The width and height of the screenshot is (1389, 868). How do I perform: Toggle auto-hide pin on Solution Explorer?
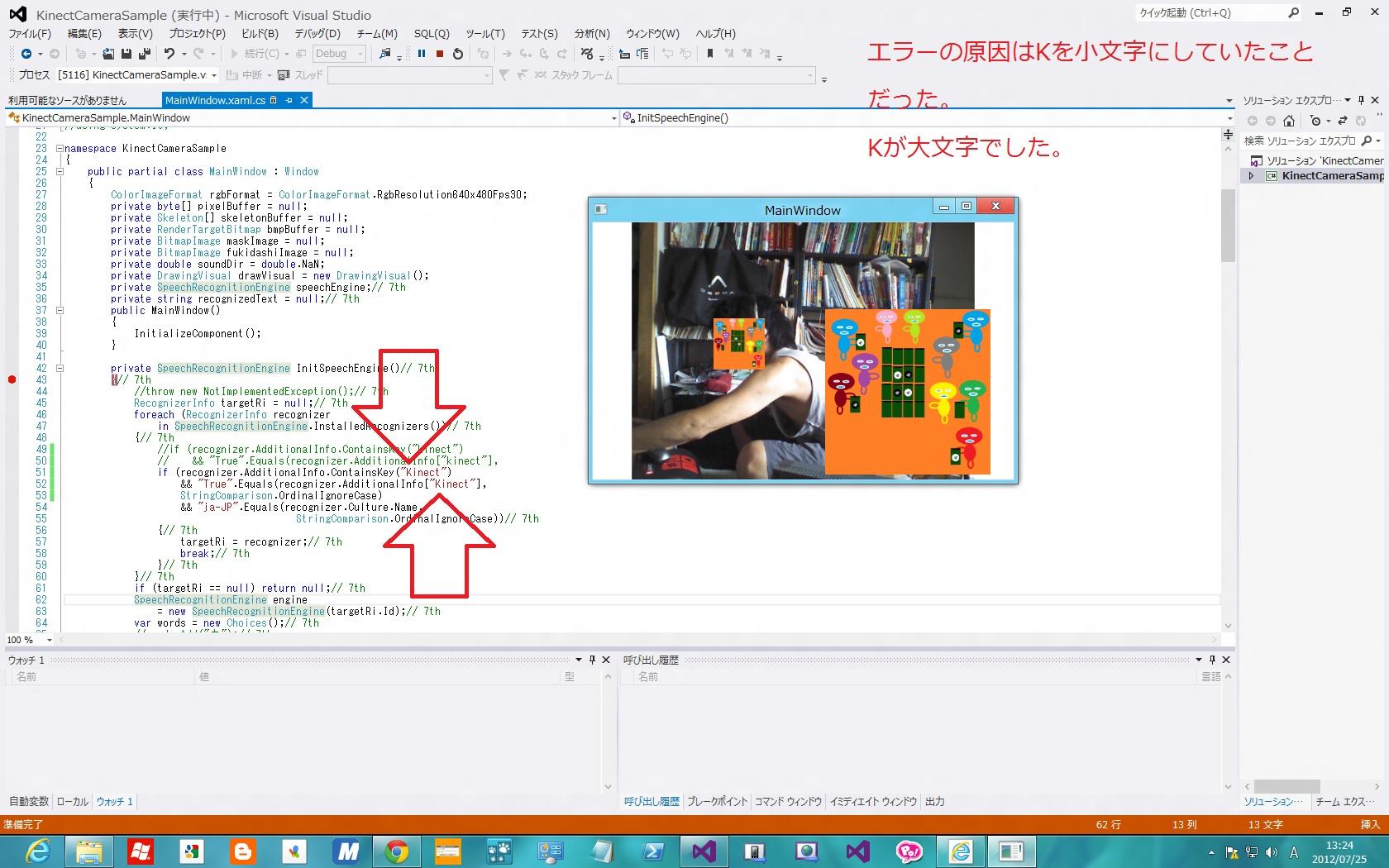(1361, 100)
